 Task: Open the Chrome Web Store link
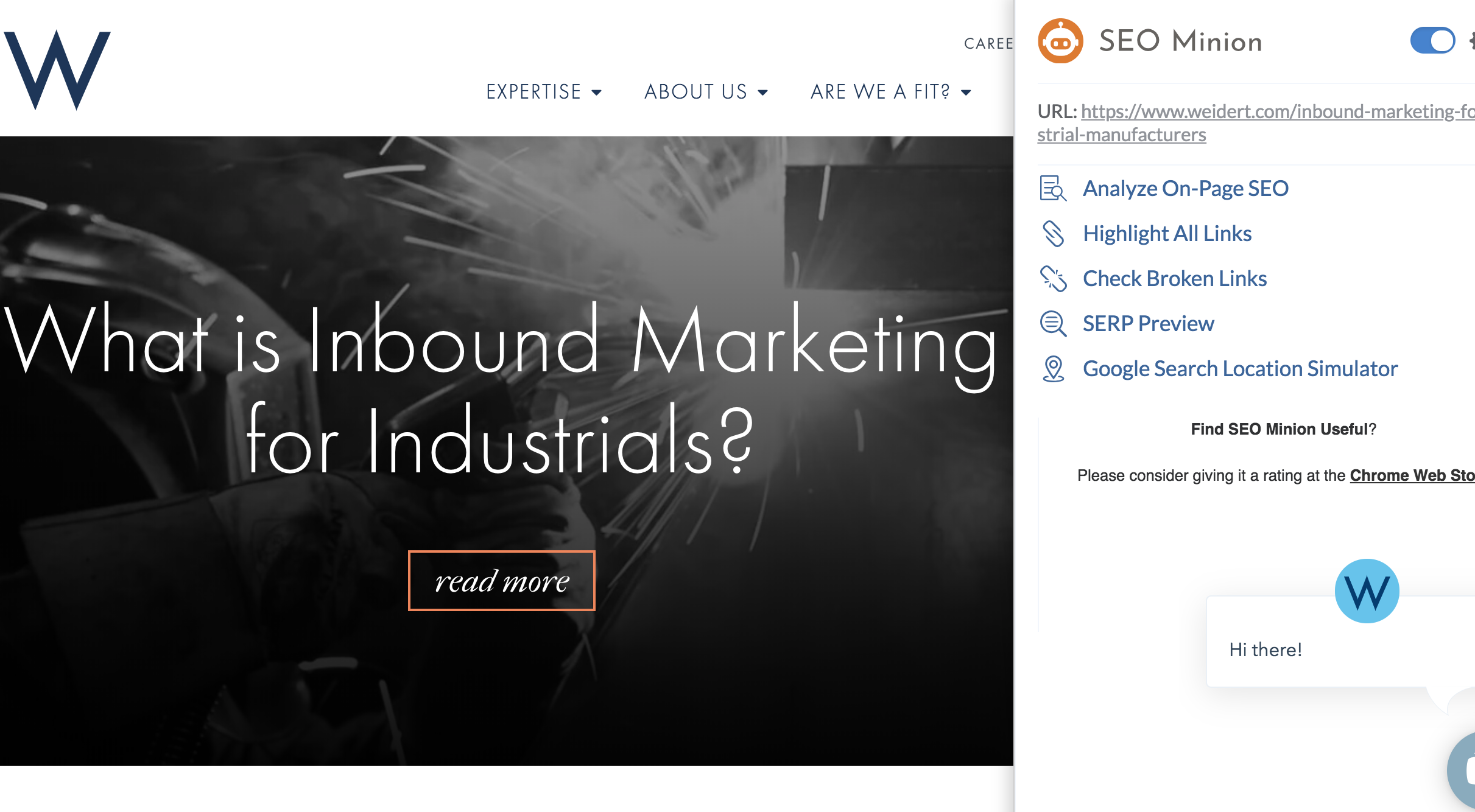tap(1412, 475)
